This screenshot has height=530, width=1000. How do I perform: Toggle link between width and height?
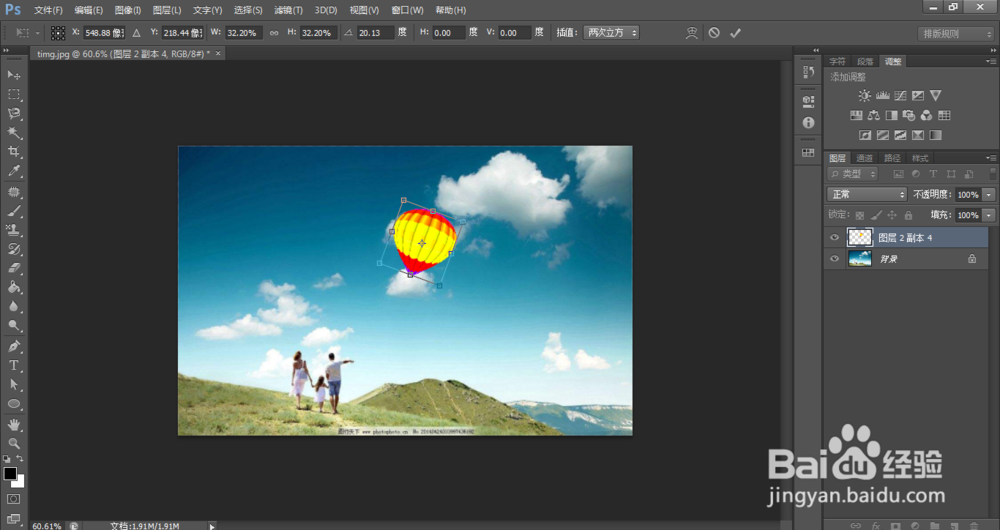pyautogui.click(x=274, y=33)
